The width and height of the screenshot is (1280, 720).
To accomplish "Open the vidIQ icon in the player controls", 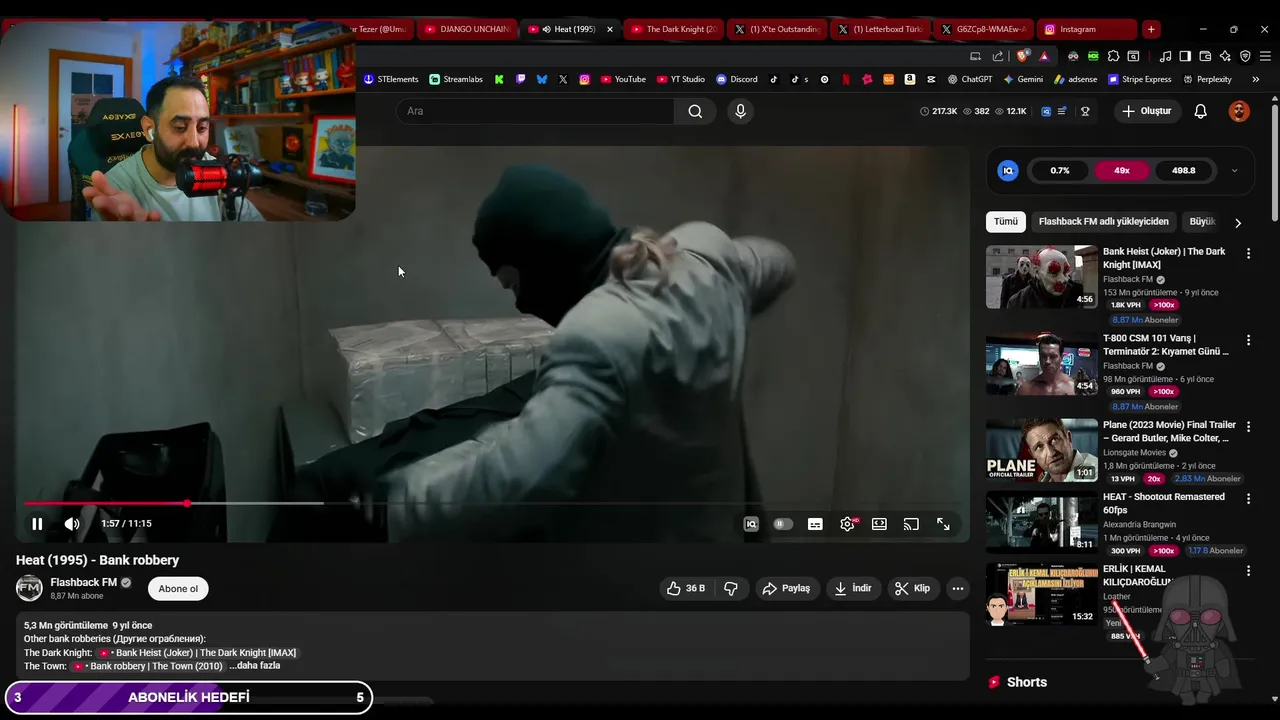I will tap(751, 524).
